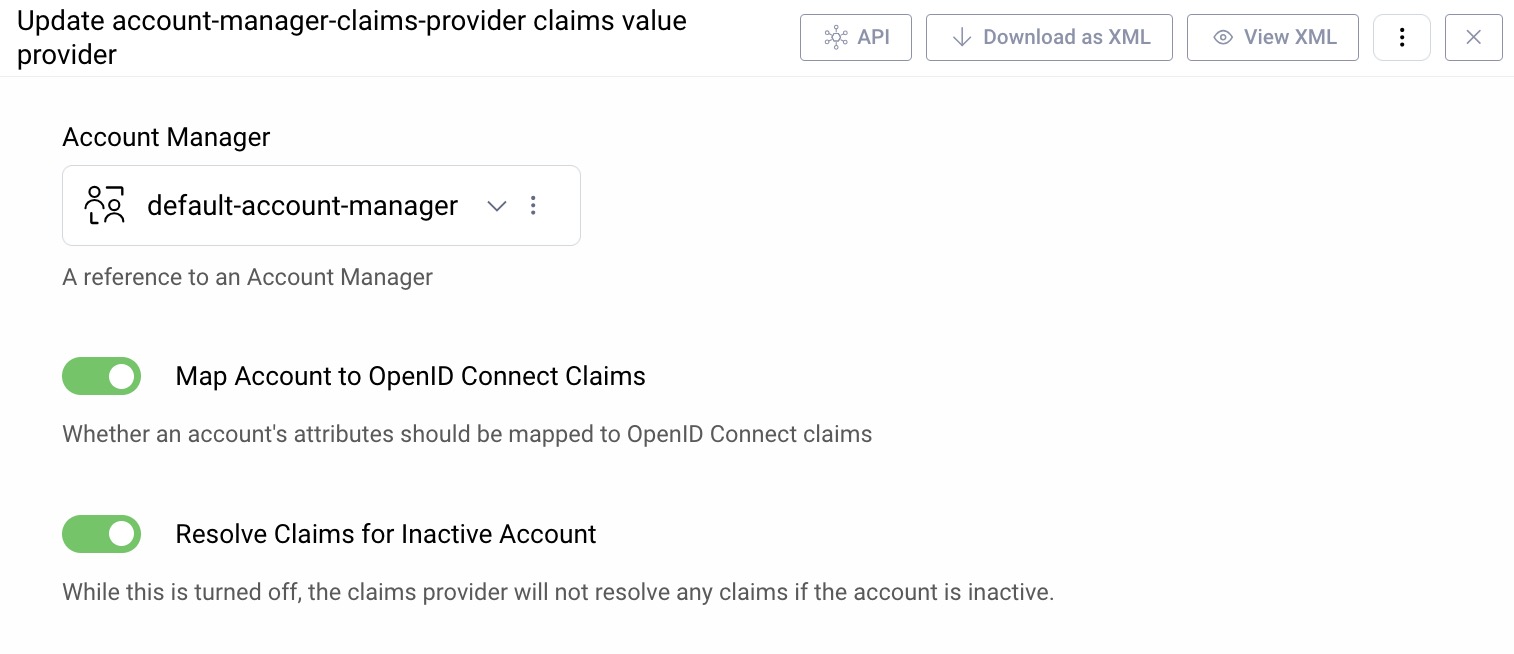Open the overflow menu next to View XML
1514x654 pixels.
(x=1402, y=37)
